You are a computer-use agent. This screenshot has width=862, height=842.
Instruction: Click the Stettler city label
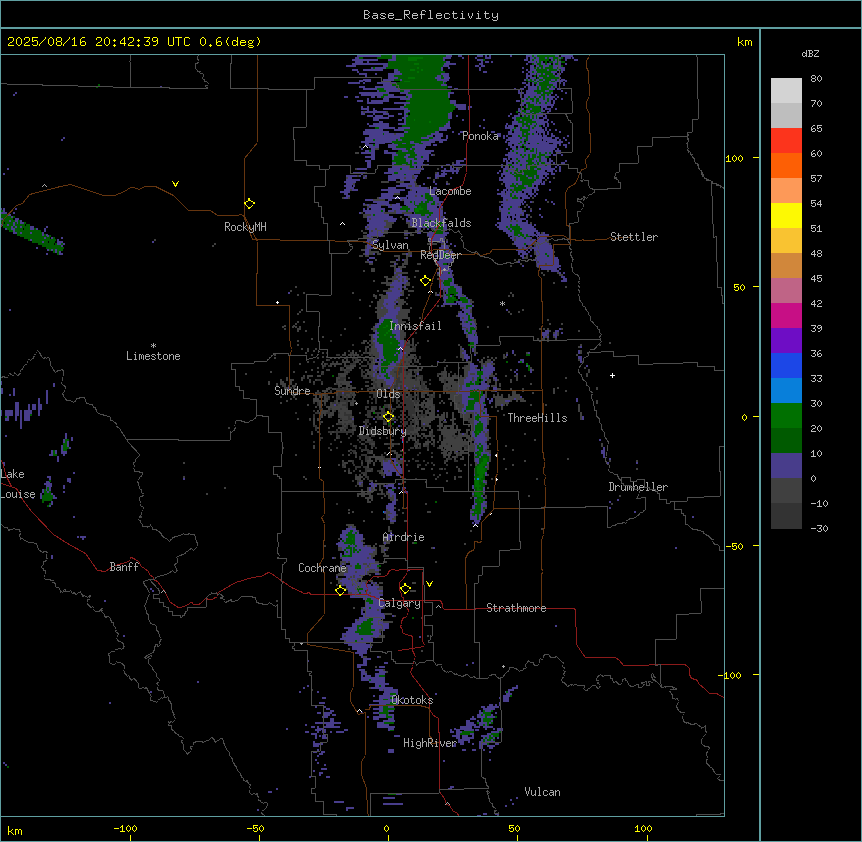point(634,237)
